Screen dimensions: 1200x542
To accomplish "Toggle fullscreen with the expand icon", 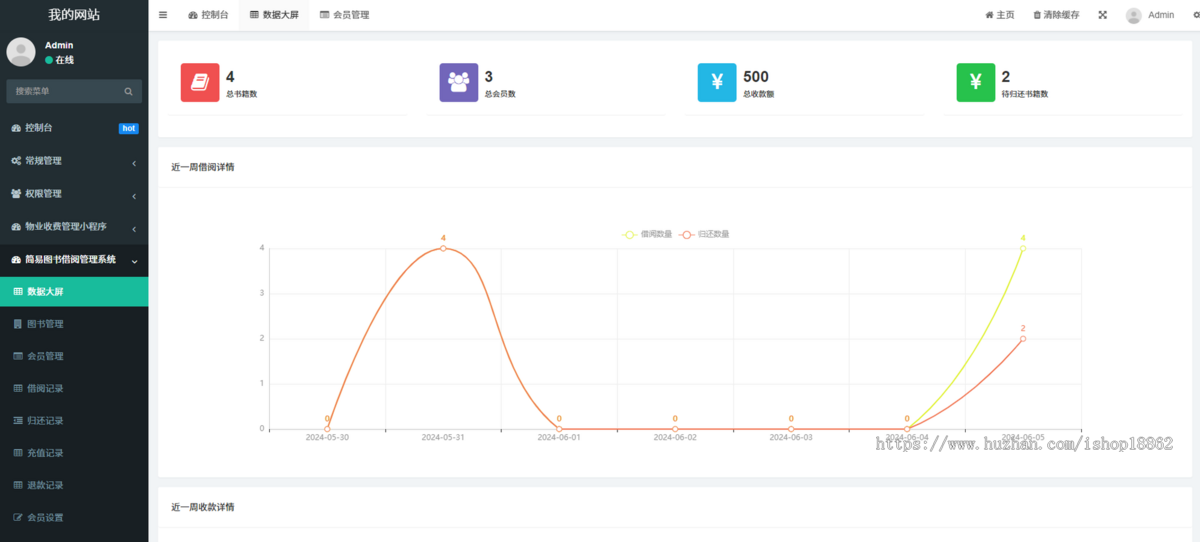I will [x=1103, y=15].
